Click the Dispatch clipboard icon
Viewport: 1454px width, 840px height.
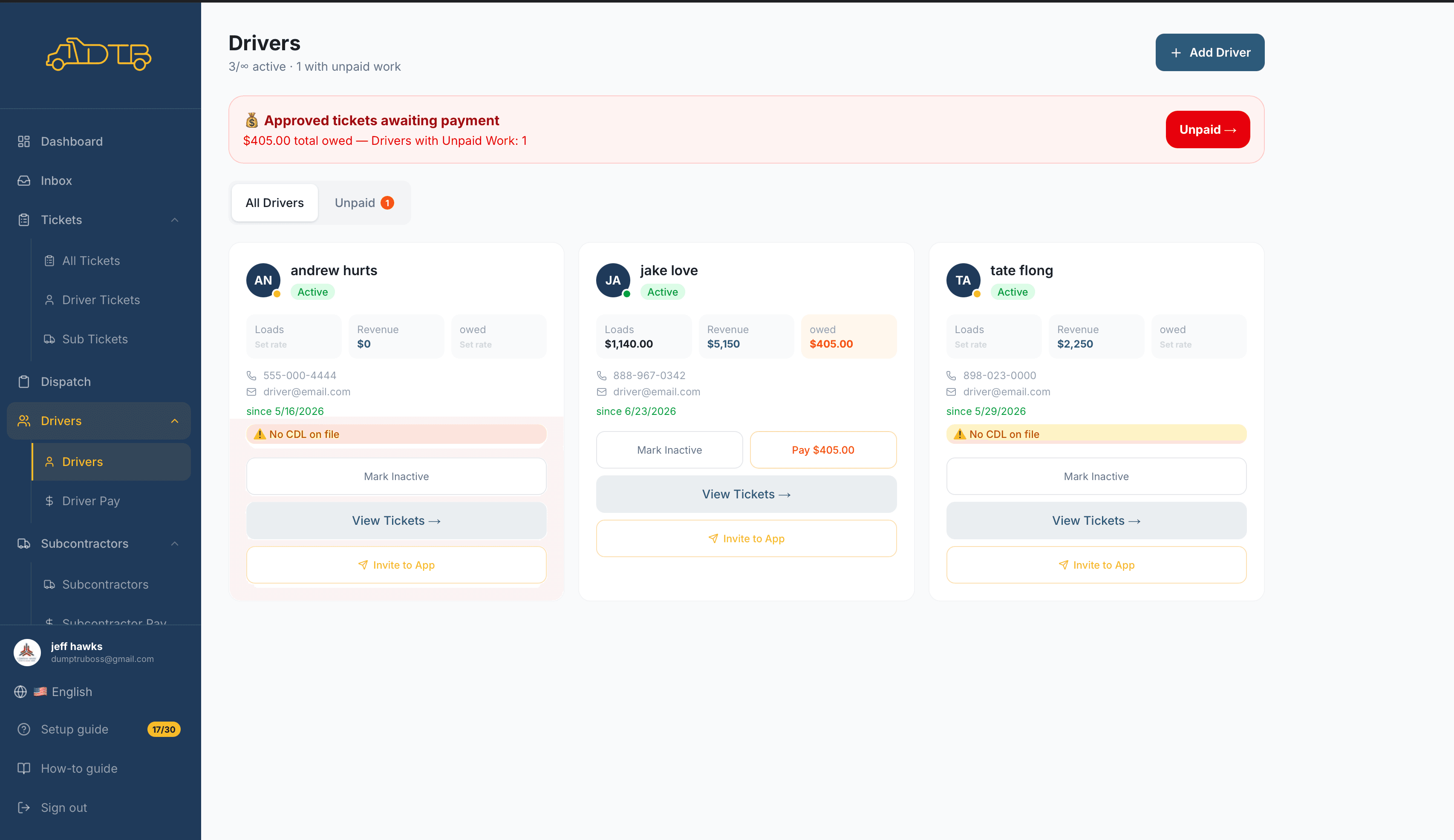tap(24, 382)
